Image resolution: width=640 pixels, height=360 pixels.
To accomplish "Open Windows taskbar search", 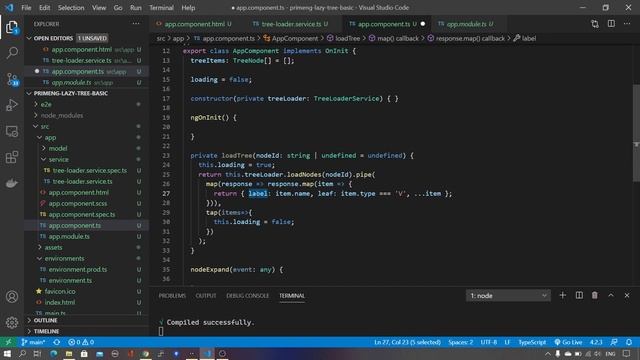I will pyautogui.click(x=22, y=354).
